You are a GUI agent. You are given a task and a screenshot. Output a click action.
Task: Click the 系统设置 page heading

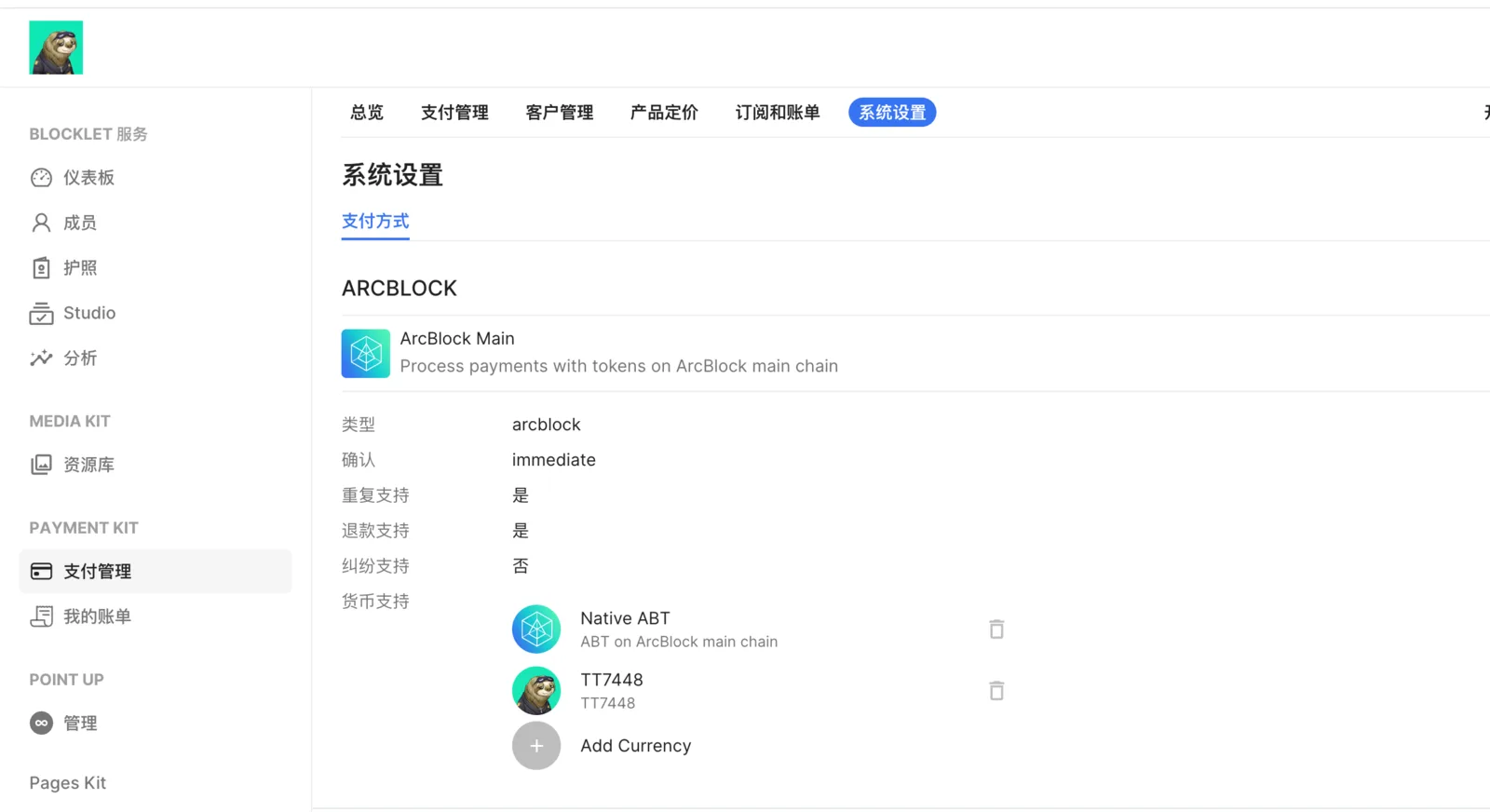click(392, 175)
